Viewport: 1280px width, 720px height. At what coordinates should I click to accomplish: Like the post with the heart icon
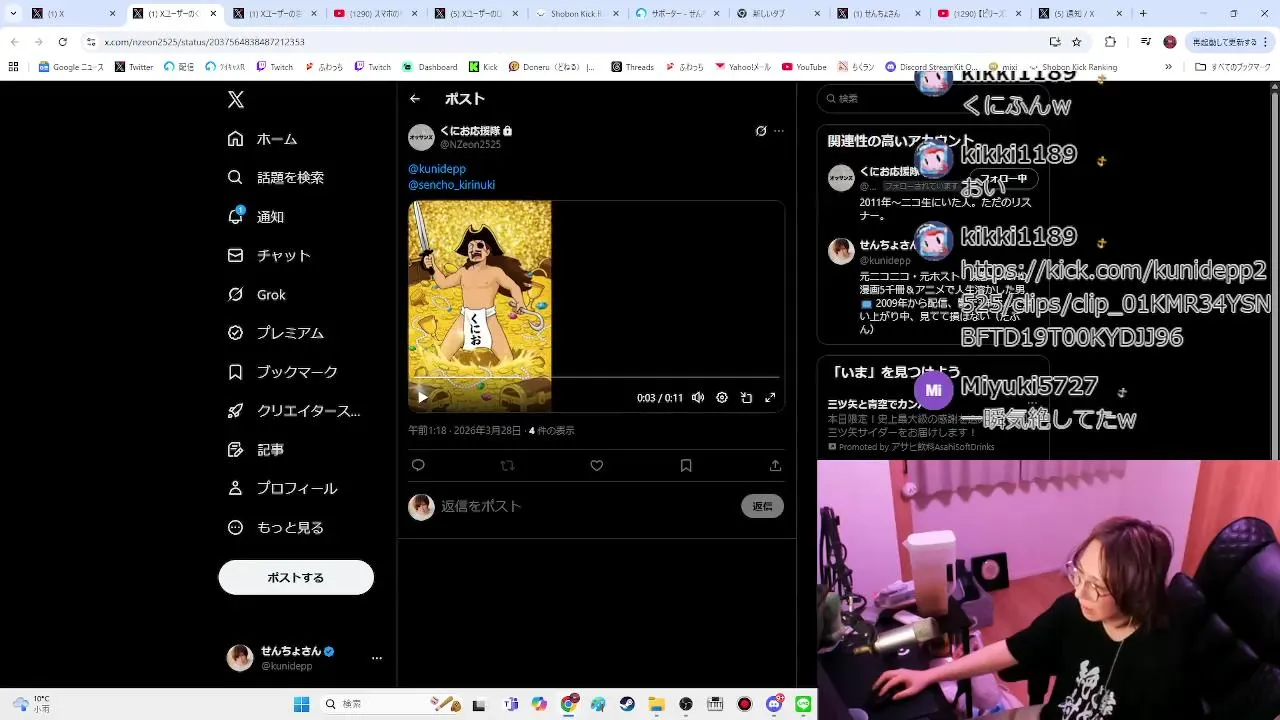click(597, 465)
